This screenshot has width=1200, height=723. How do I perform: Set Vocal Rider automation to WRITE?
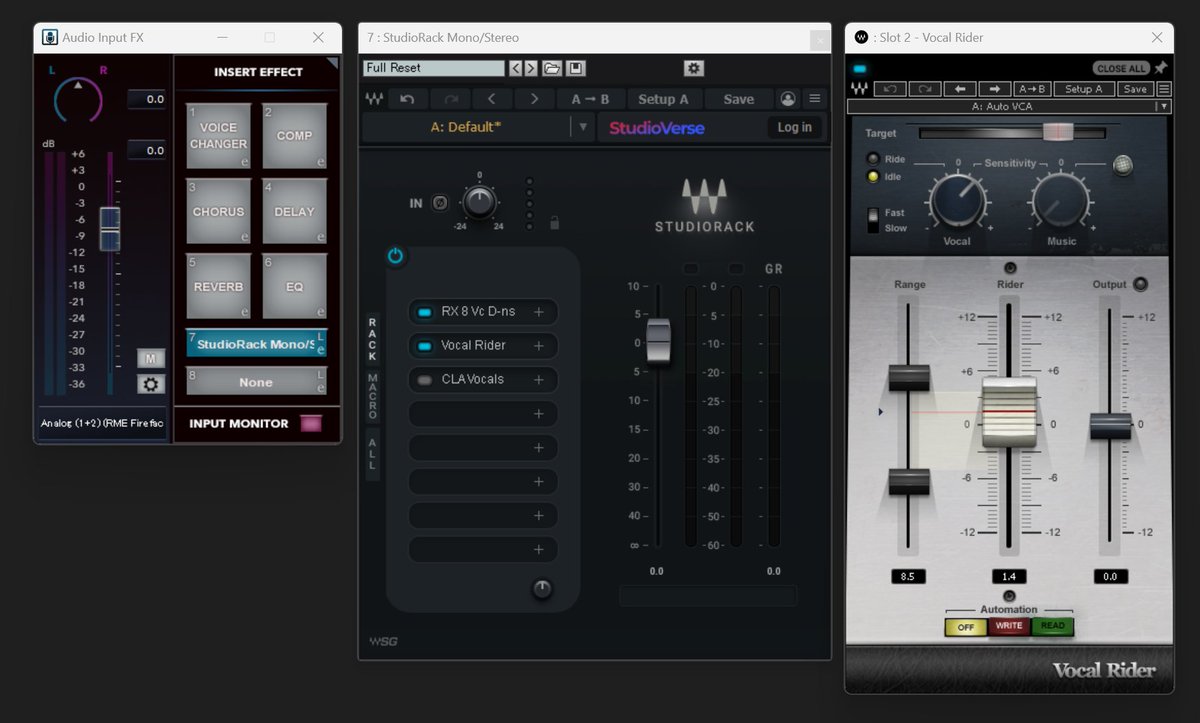[1009, 627]
